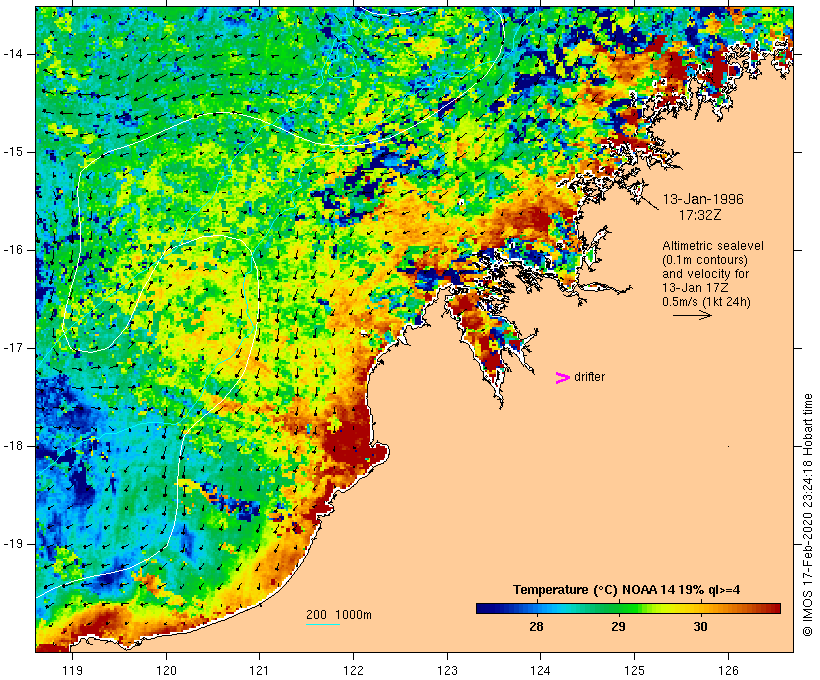Click the '13-Jan 17Z' velocity date text
The image size is (820, 680).
[x=696, y=288]
